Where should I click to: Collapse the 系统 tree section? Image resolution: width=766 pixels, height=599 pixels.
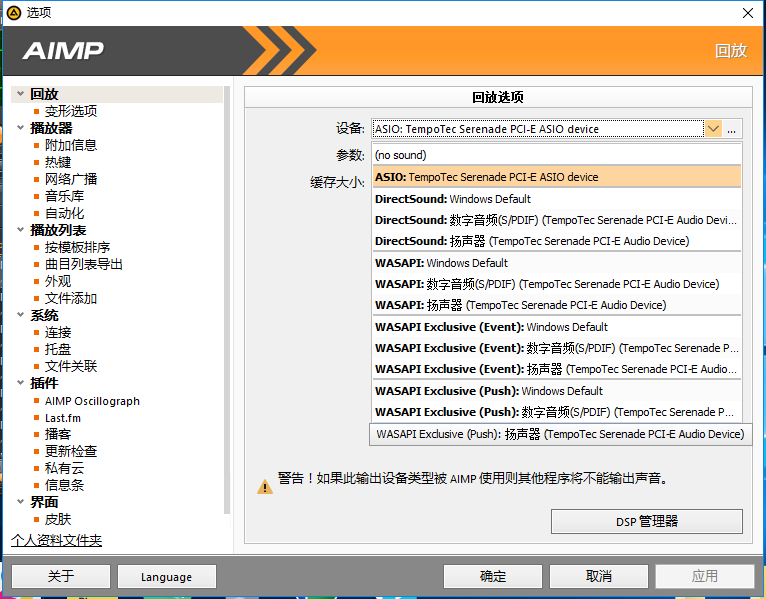(20, 315)
